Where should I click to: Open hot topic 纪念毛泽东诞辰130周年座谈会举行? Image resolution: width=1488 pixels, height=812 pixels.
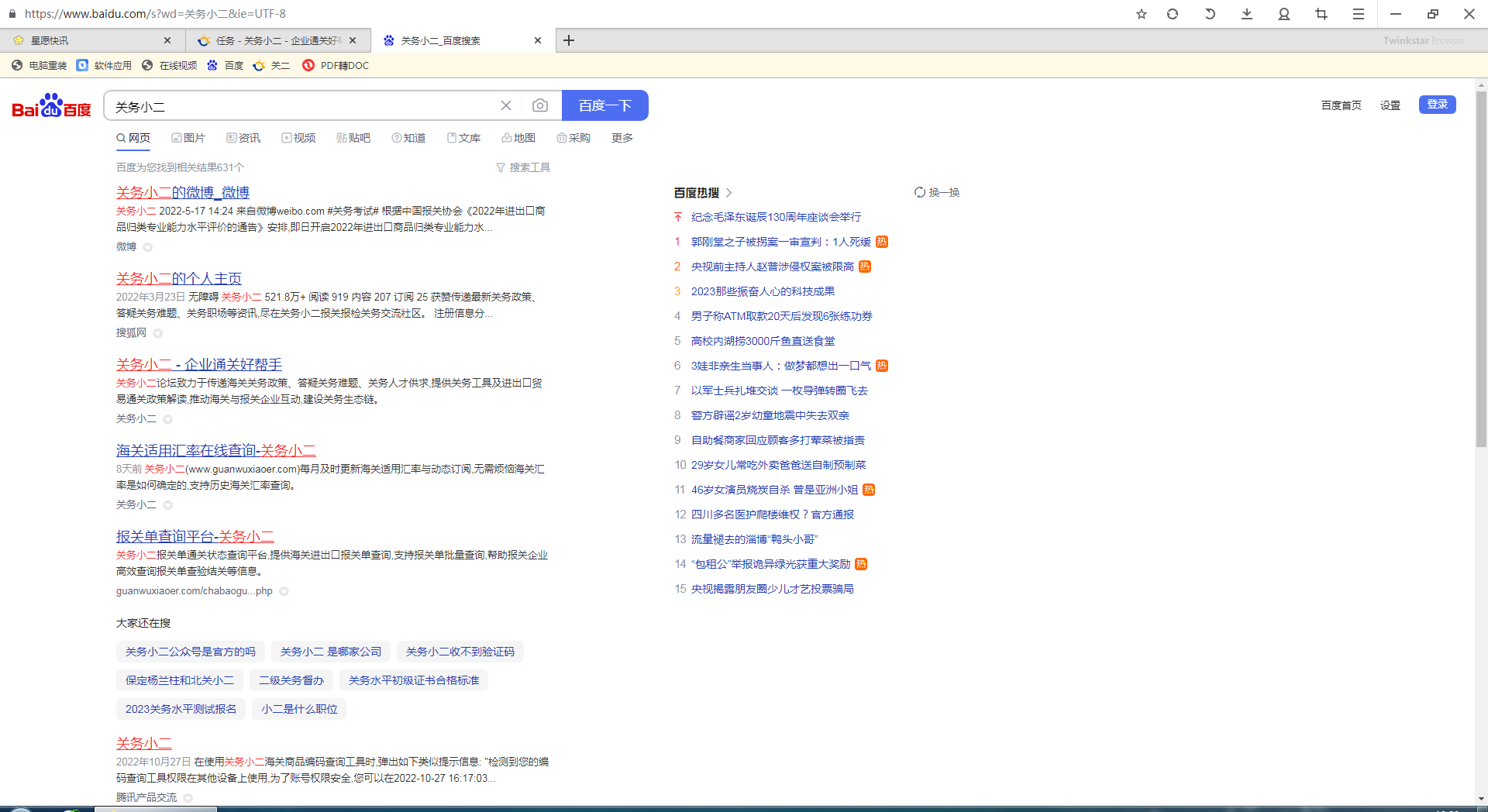click(x=776, y=217)
